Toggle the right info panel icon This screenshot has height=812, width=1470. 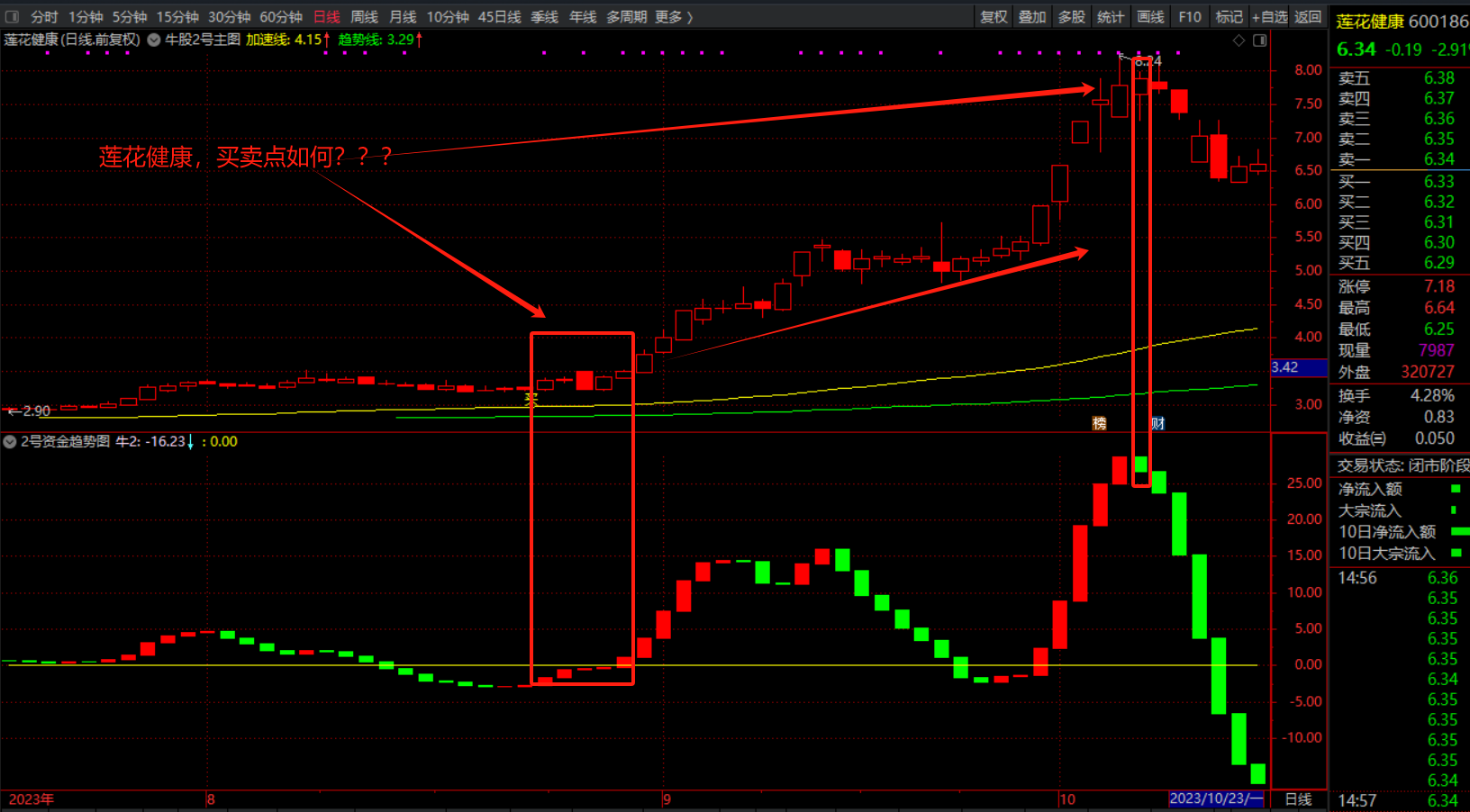[x=1259, y=41]
